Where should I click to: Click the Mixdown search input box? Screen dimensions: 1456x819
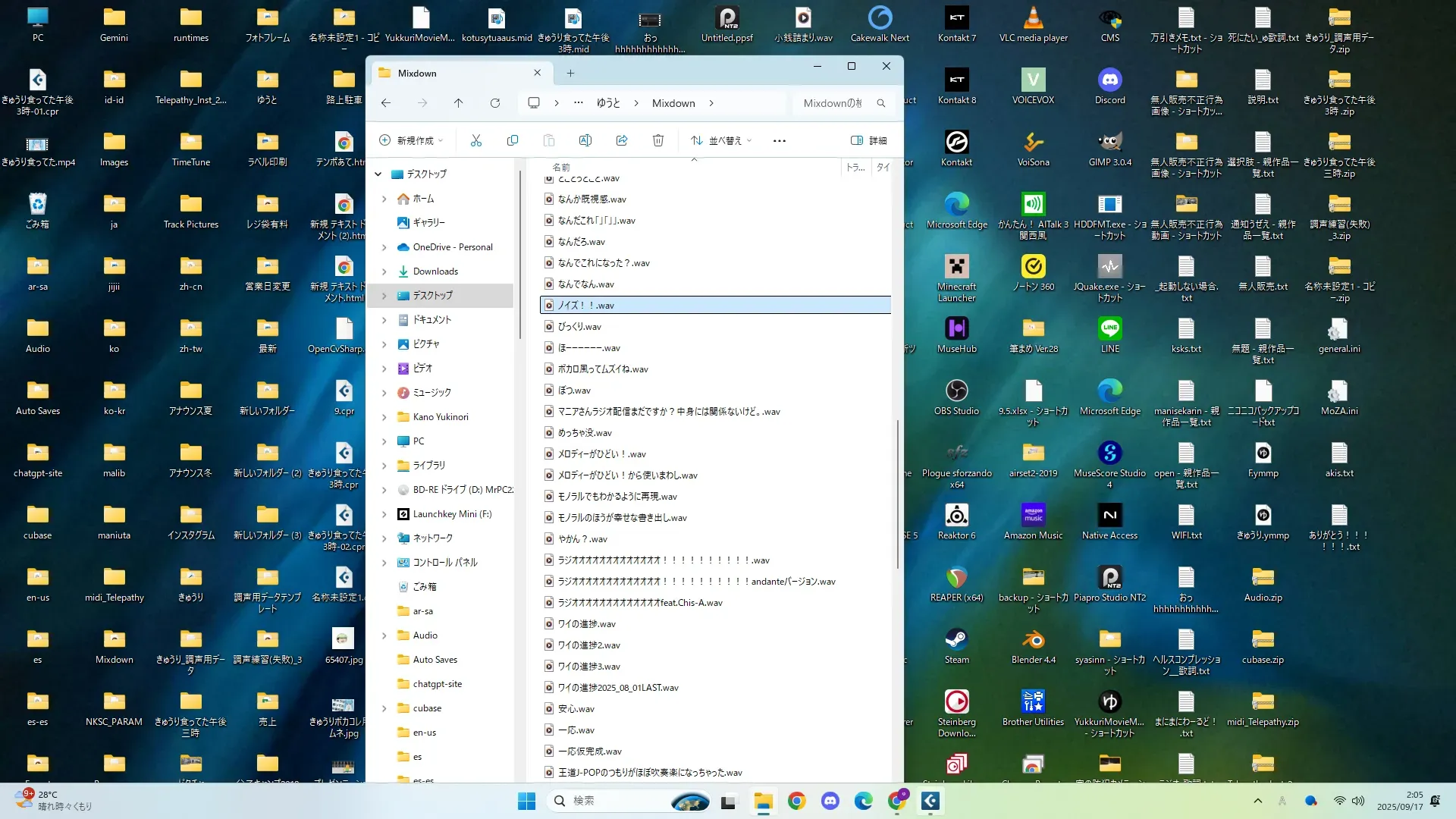[834, 103]
